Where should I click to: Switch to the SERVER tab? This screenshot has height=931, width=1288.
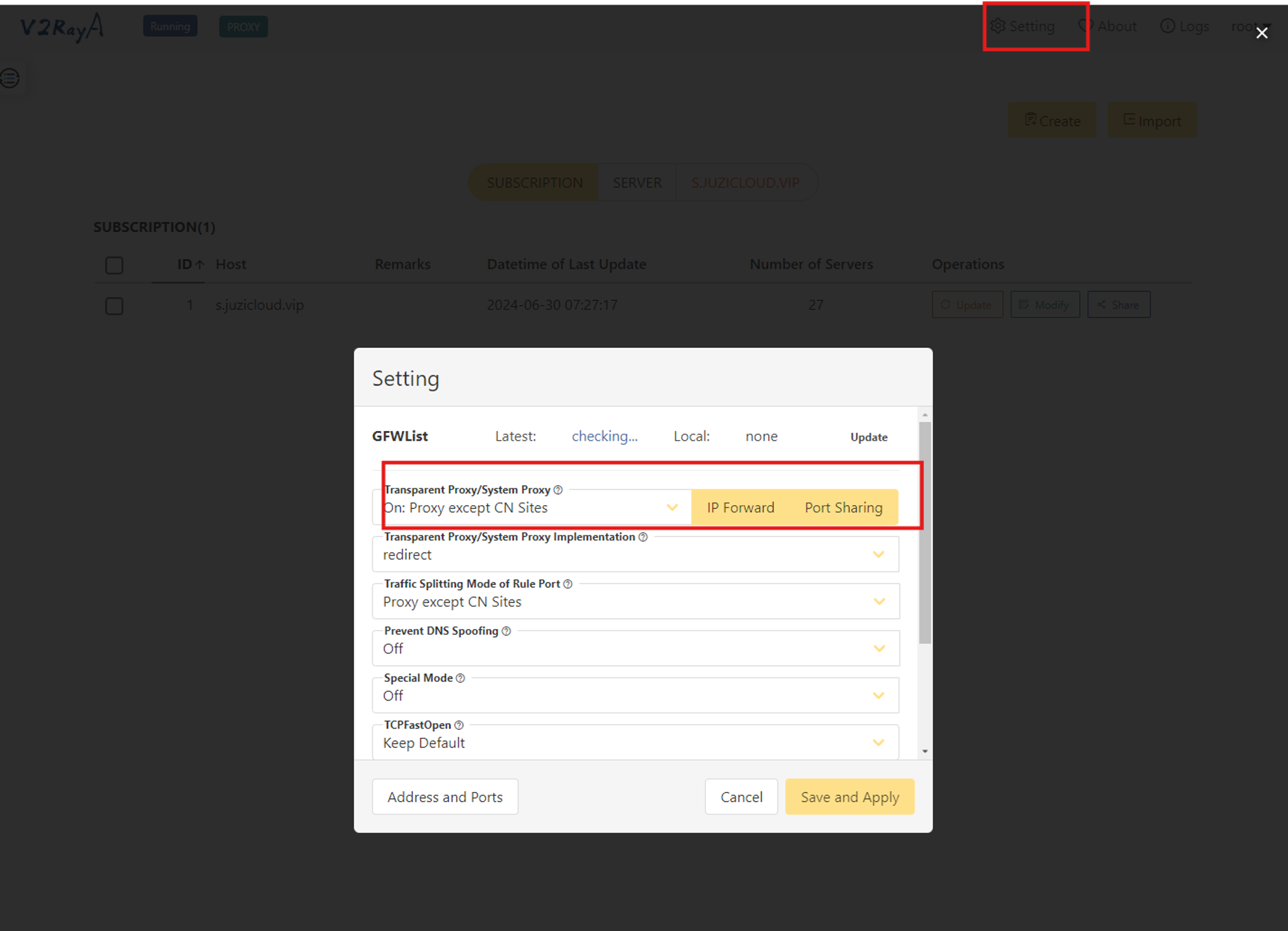[637, 183]
